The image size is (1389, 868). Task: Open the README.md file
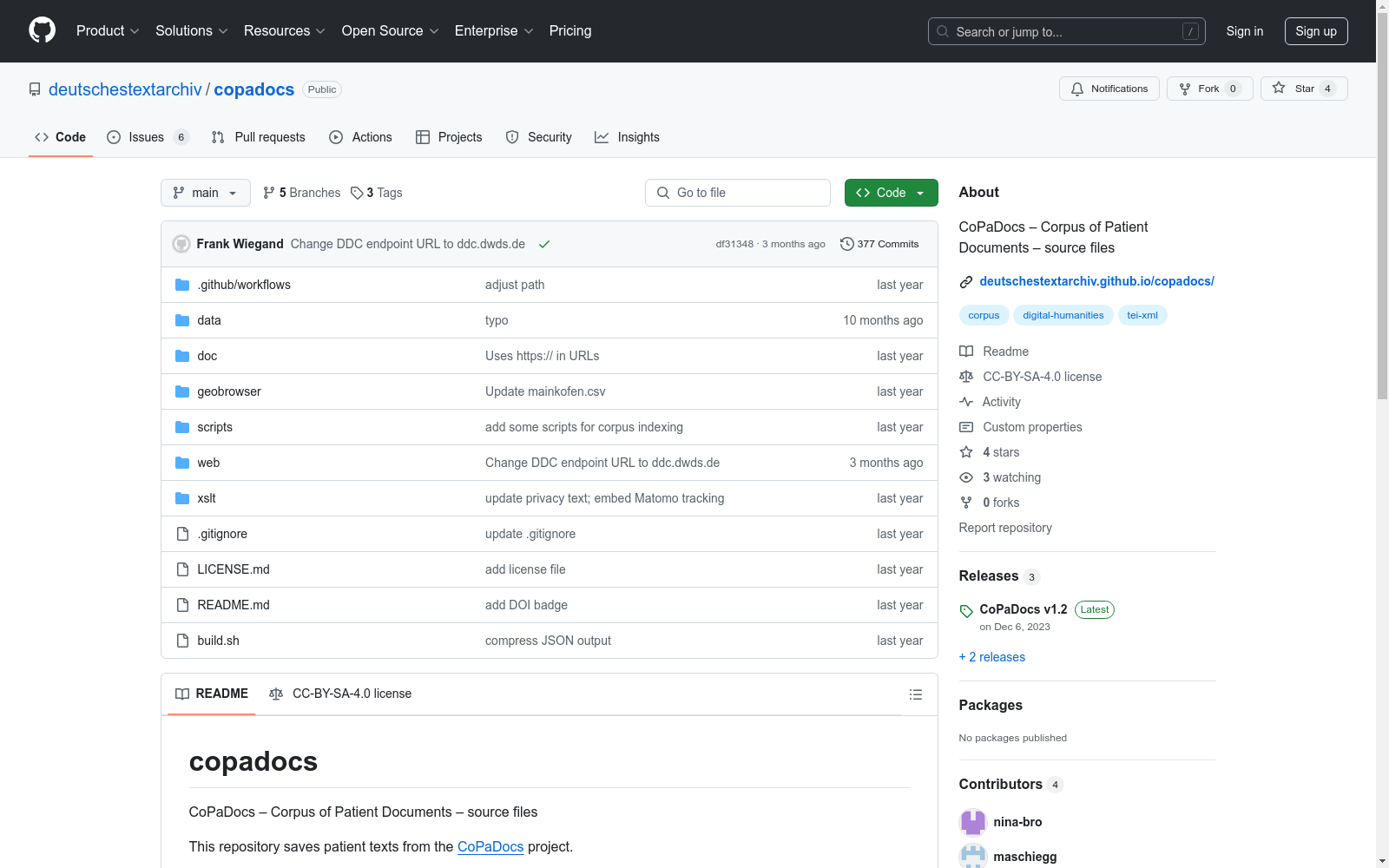click(234, 605)
